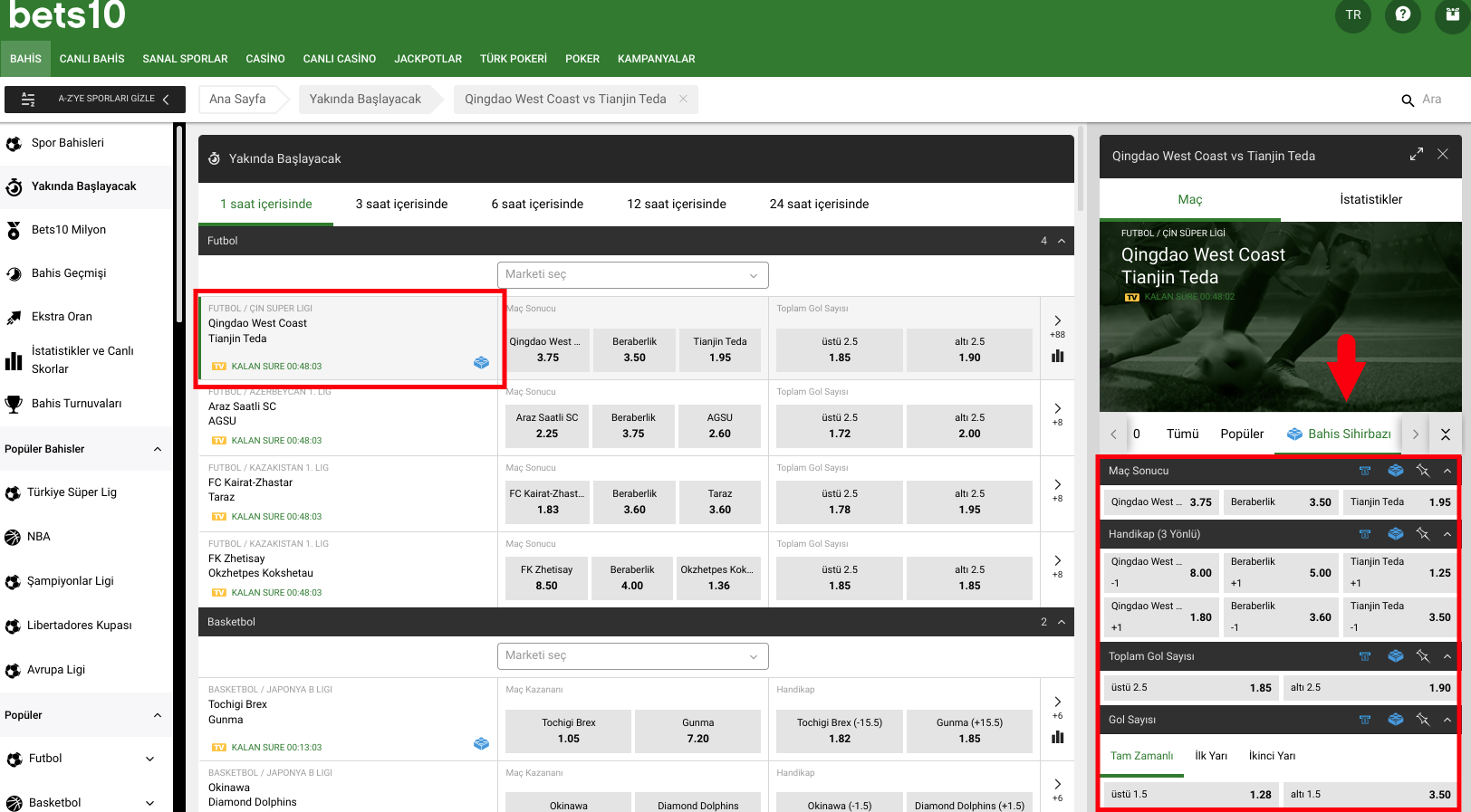This screenshot has width=1471, height=812.
Task: Show +8 markets for Araz Saatli match
Action: click(1057, 415)
